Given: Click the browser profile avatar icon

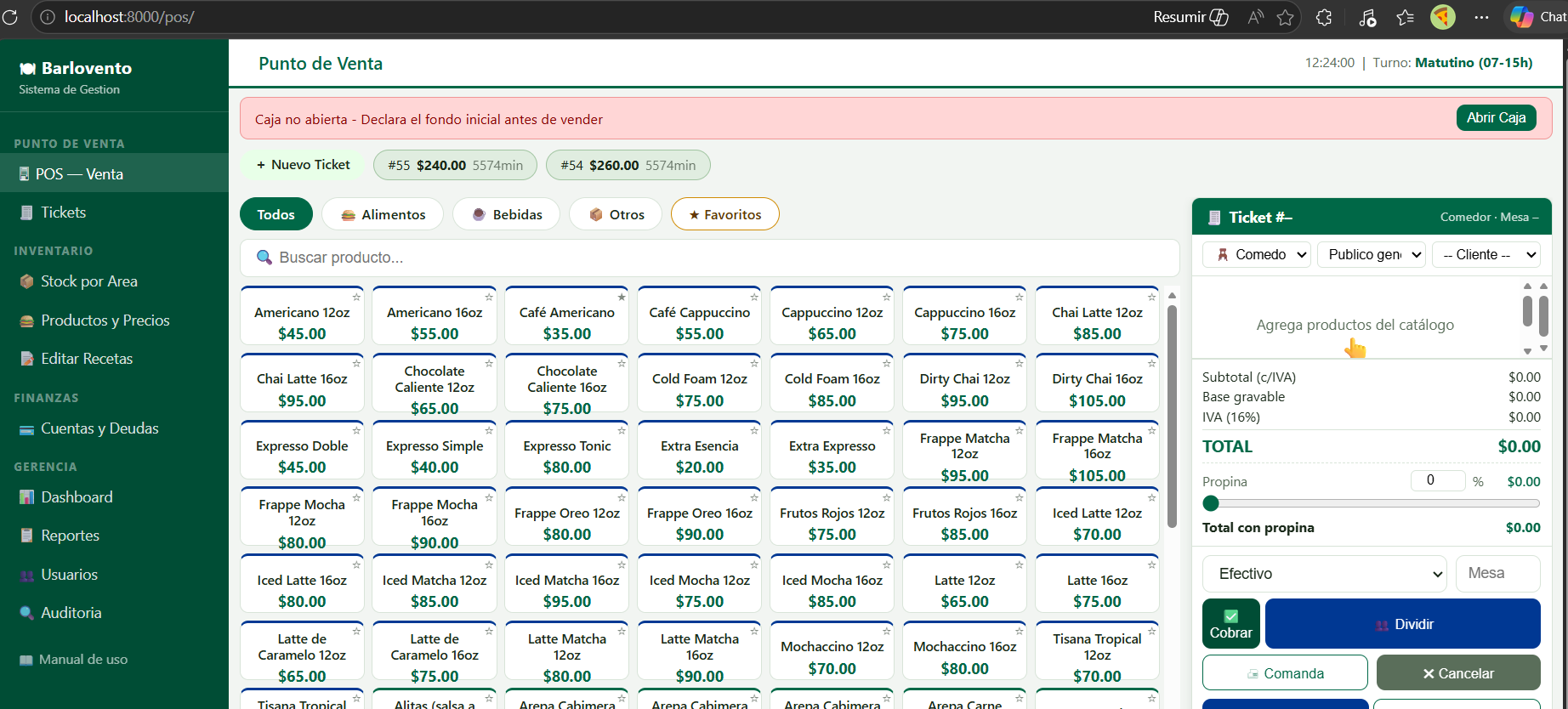Looking at the screenshot, I should (1443, 17).
